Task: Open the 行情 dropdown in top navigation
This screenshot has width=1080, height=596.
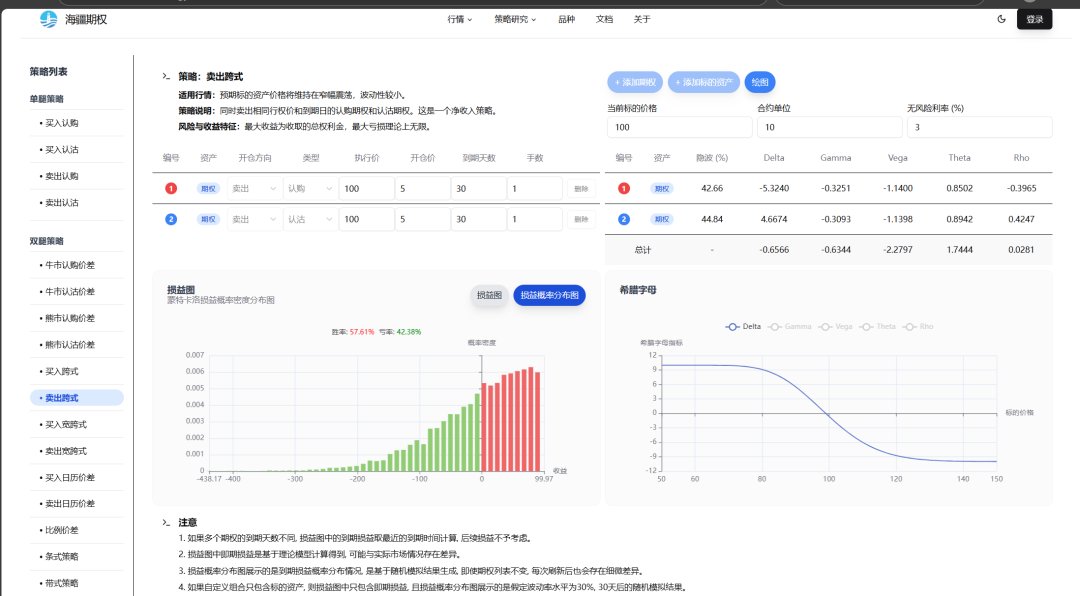Action: [460, 19]
